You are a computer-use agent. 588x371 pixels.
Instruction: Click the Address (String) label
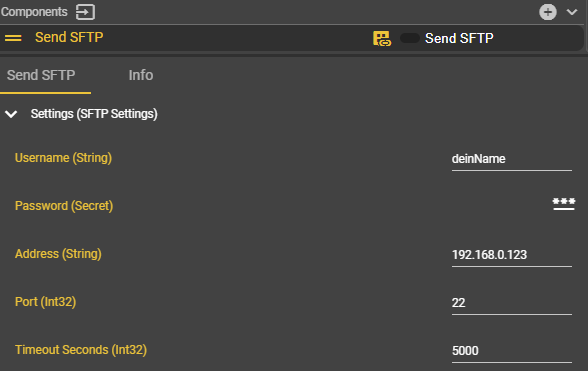tap(58, 254)
